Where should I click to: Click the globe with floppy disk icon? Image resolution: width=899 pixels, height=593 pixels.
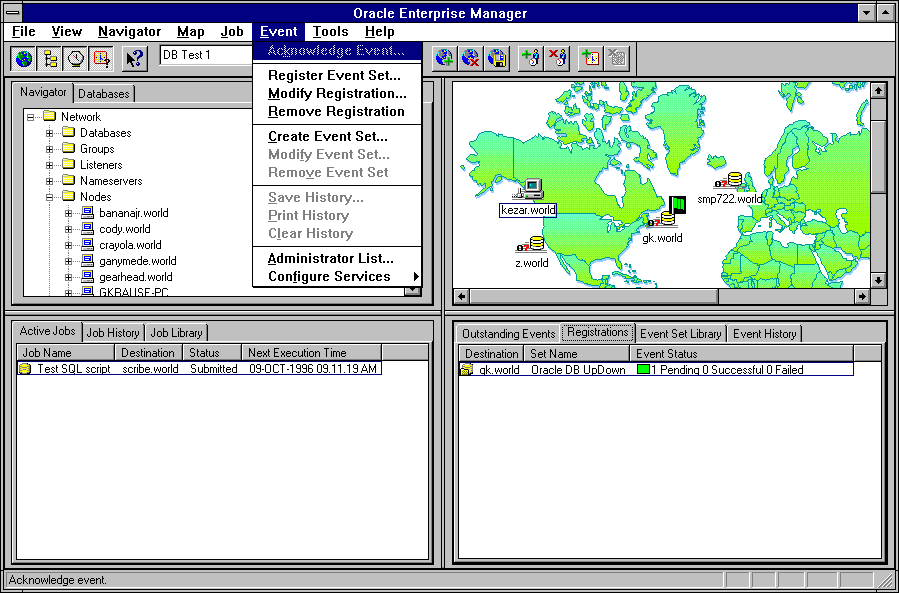click(x=497, y=58)
